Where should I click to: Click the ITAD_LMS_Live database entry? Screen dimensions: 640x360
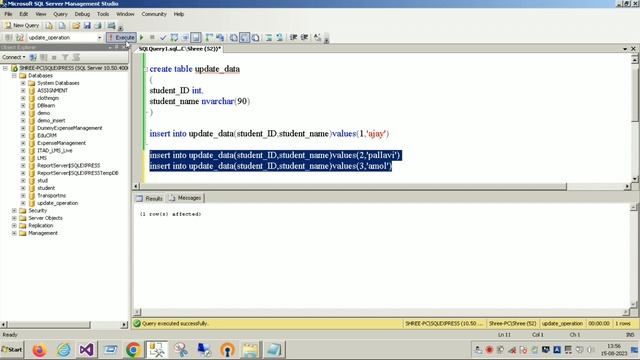(55, 151)
